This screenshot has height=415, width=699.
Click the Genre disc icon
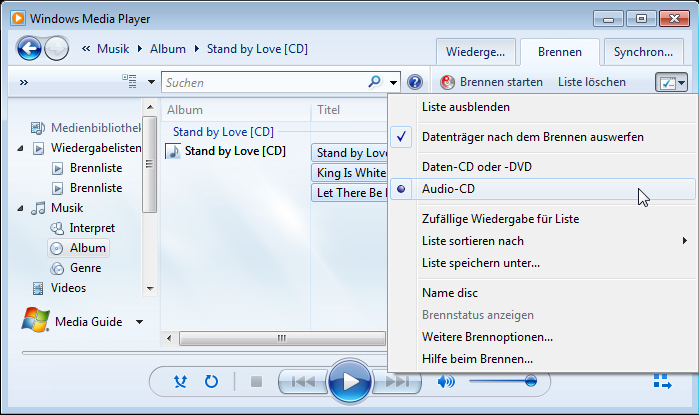point(57,268)
